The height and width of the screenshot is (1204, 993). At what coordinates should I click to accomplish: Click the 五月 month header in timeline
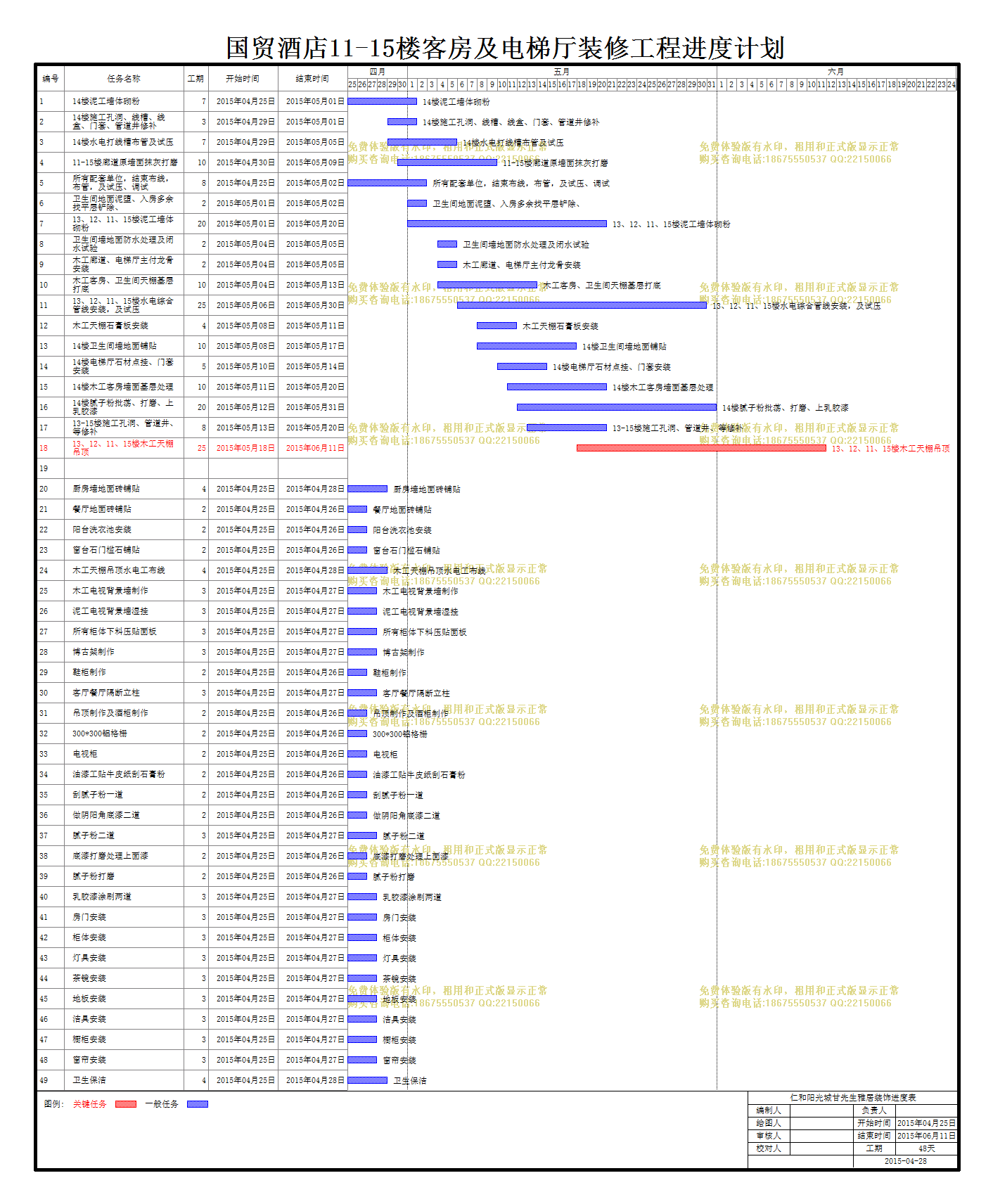coord(562,72)
